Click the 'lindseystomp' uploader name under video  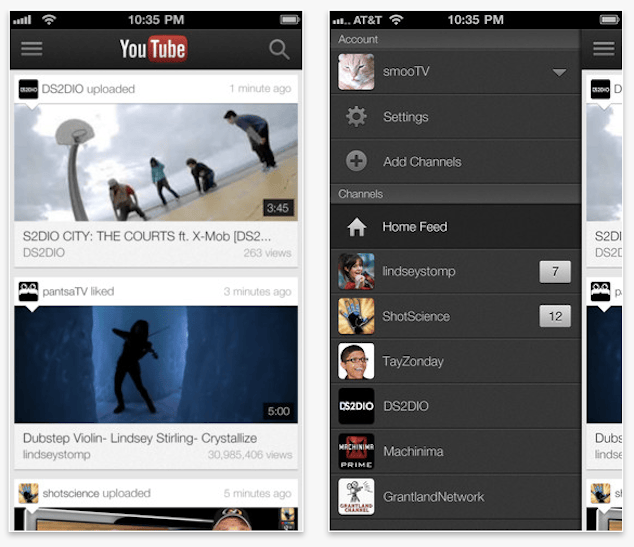coord(57,455)
